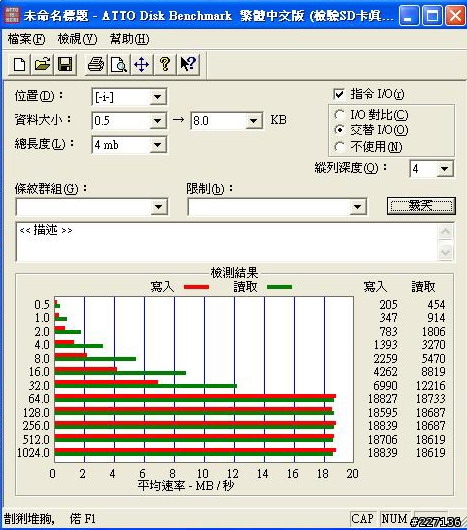This screenshot has height=530, width=467.
Task: Click the Open folder toolbar icon
Action: pos(42,64)
